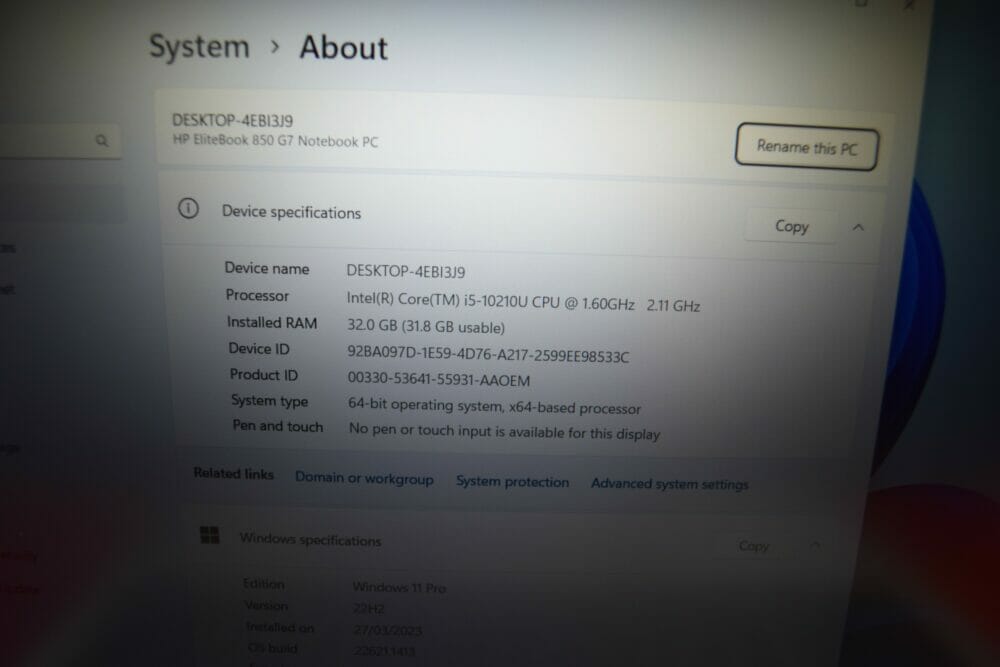
Task: Select the Installed RAM value 32.0 GB
Action: [x=426, y=326]
